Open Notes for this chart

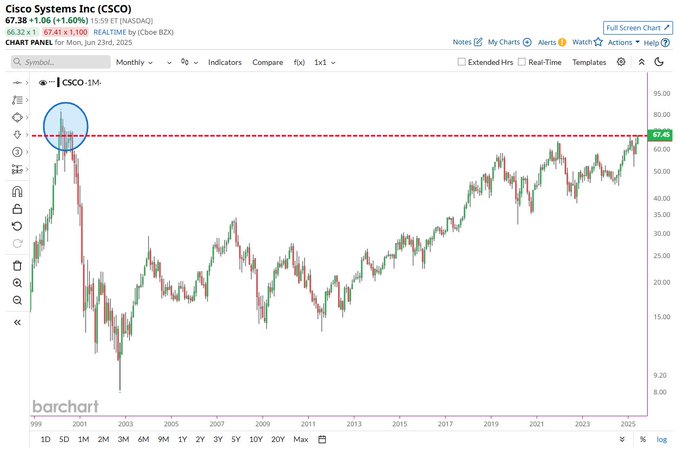point(467,42)
